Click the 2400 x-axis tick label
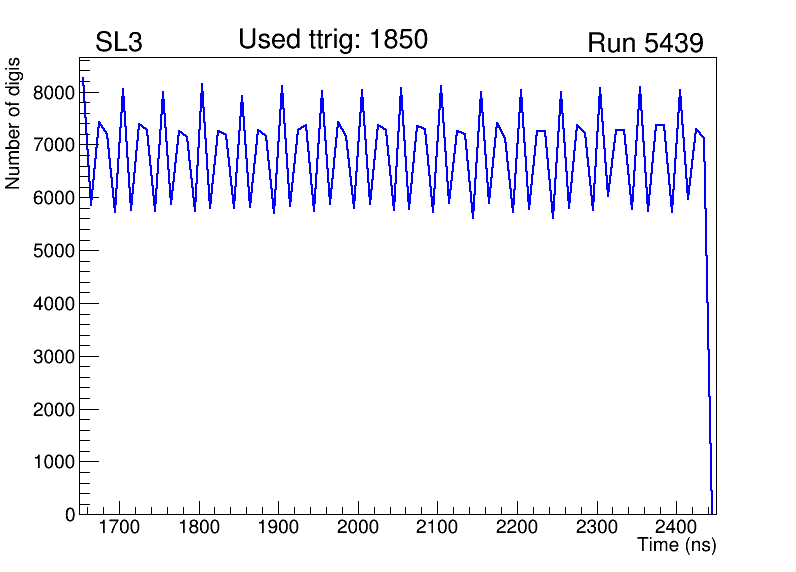Viewport: 796px width, 572px height. tap(676, 527)
